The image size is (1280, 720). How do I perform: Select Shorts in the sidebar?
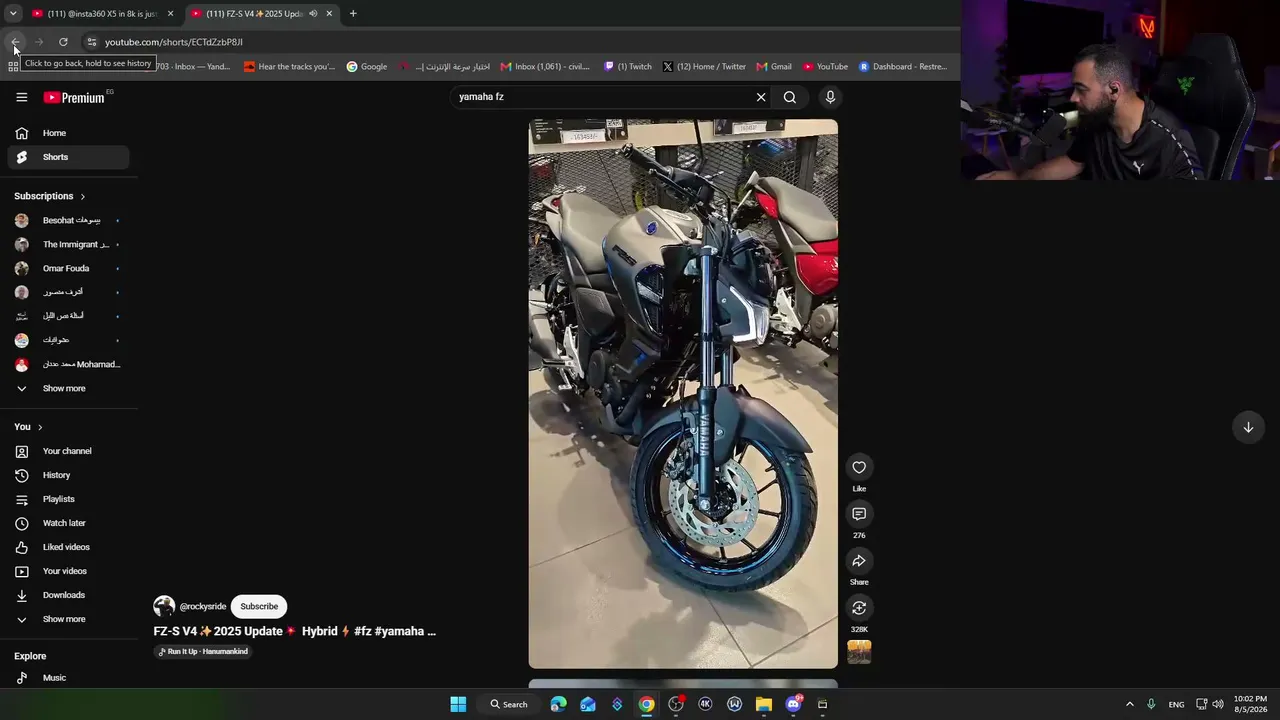68,157
